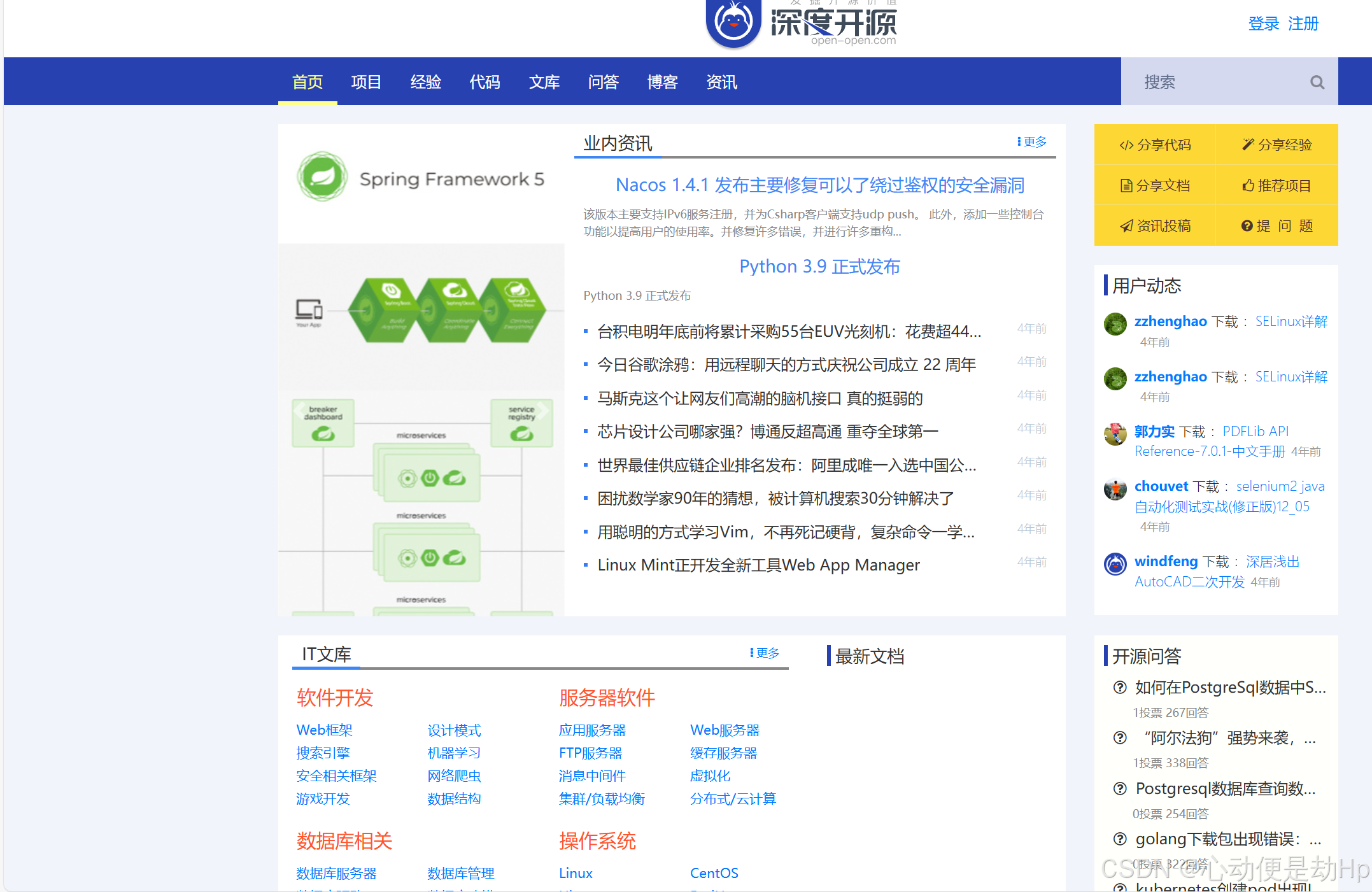Go to the 博客 navigation tab

click(x=662, y=82)
